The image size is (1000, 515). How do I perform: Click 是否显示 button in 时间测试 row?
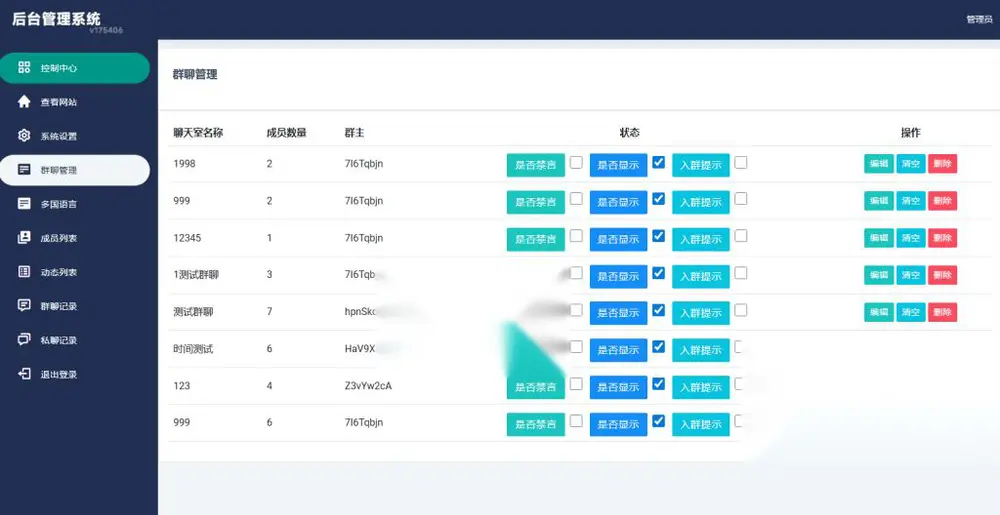tap(618, 350)
